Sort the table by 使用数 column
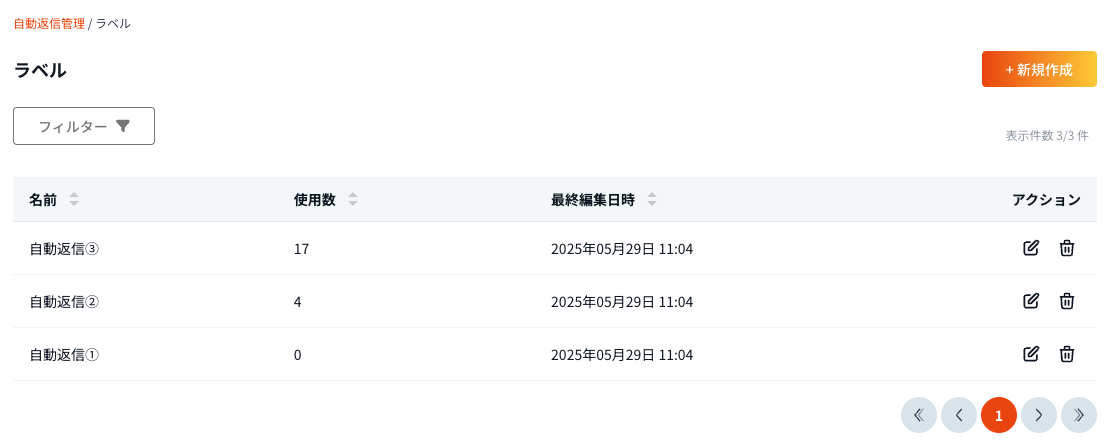This screenshot has width=1109, height=445. click(x=352, y=200)
